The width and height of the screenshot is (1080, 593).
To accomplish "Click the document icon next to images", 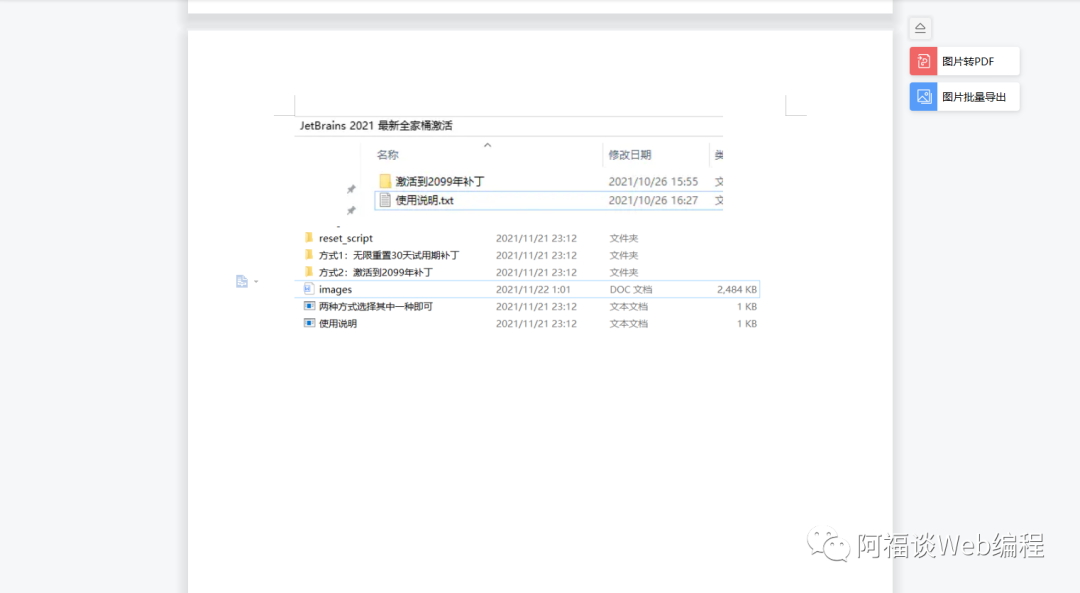I will (x=309, y=289).
